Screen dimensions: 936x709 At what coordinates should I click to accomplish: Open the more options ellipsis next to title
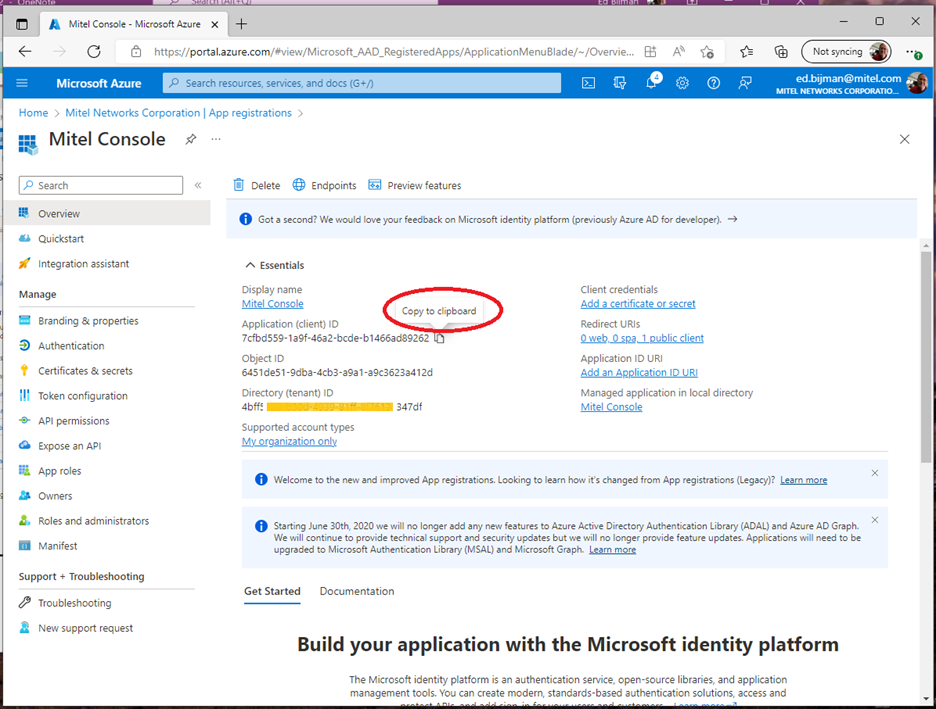pyautogui.click(x=215, y=140)
